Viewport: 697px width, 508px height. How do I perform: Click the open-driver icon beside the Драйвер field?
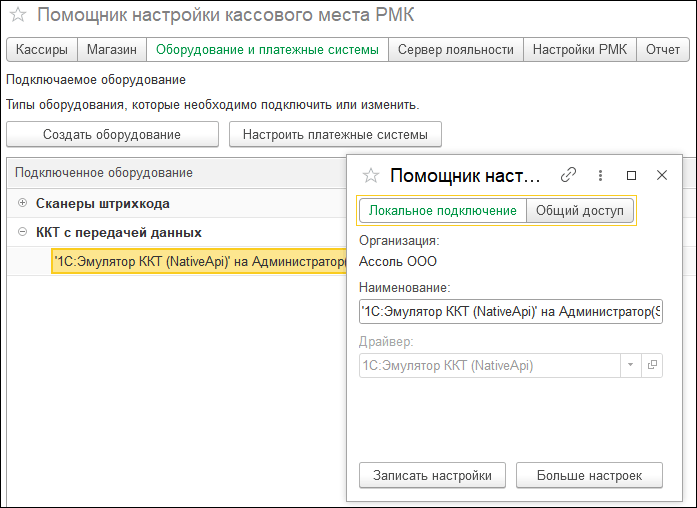(x=653, y=365)
